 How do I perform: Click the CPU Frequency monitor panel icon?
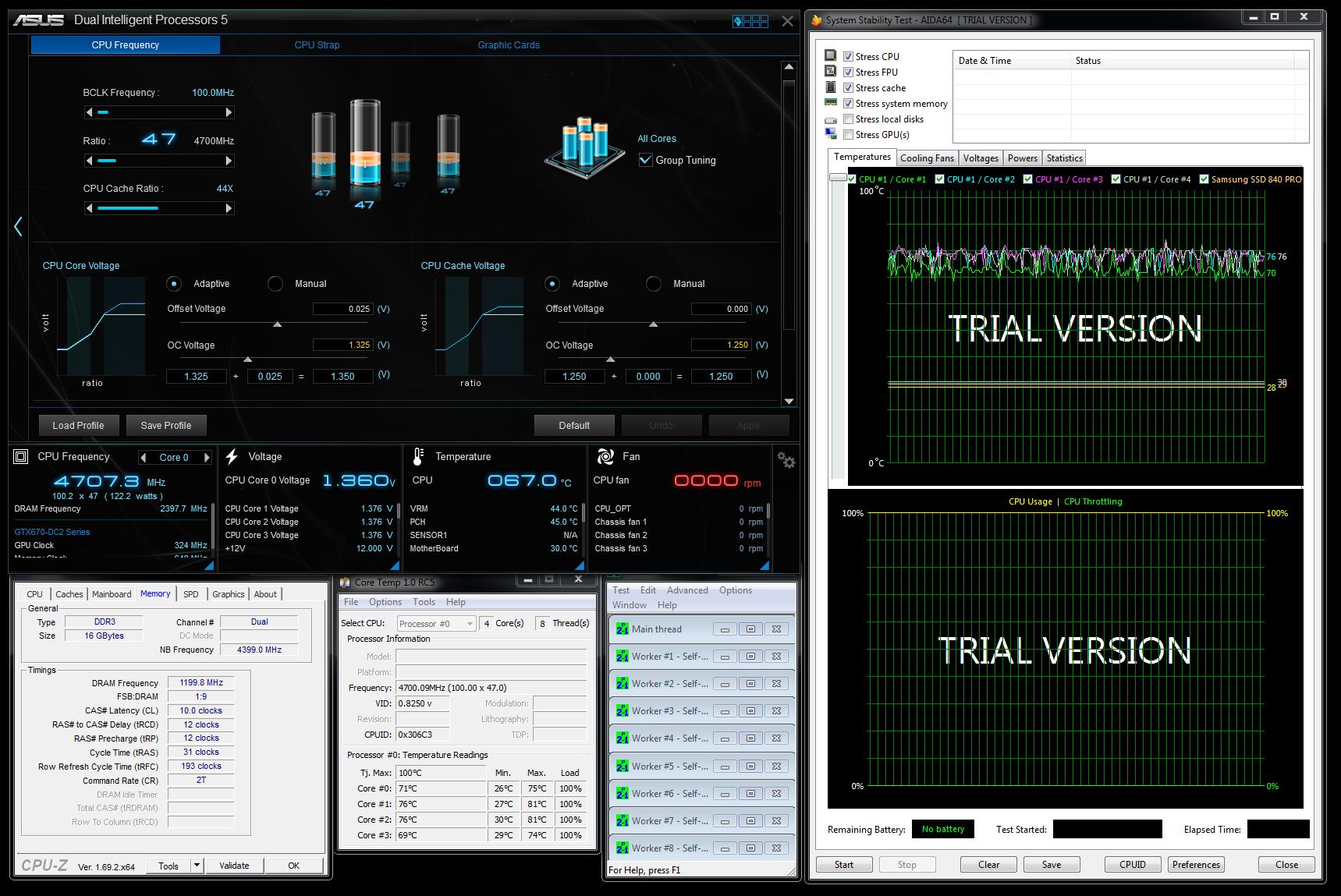click(x=21, y=457)
